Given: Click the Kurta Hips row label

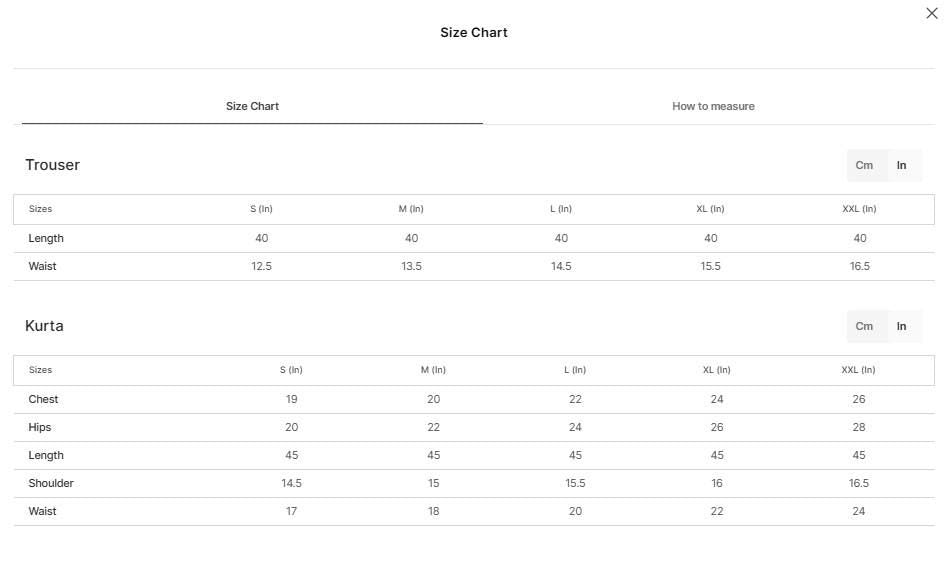Looking at the screenshot, I should 40,427.
